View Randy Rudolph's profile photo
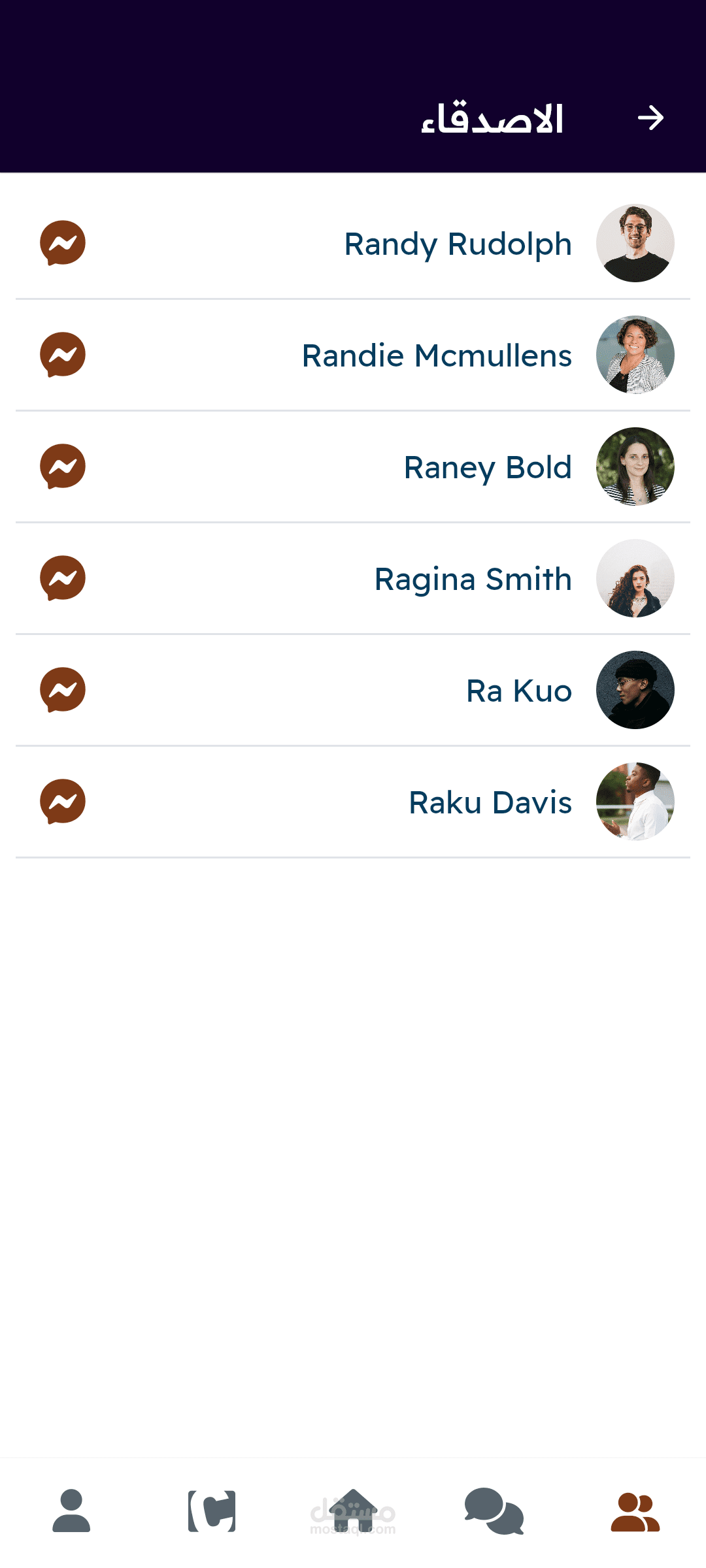Screen dimensions: 706x1568 pos(635,243)
